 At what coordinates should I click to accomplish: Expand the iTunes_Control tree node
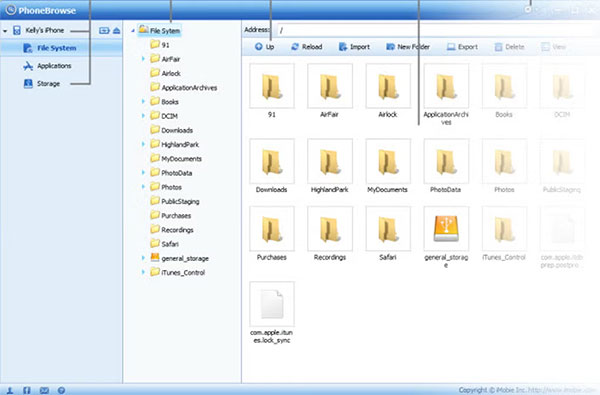click(143, 272)
